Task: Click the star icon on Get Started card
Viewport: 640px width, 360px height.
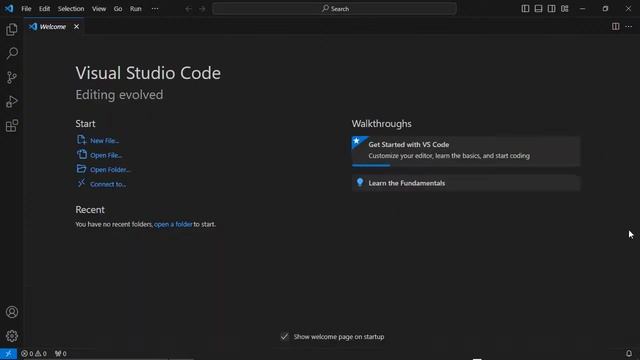Action: tap(357, 141)
